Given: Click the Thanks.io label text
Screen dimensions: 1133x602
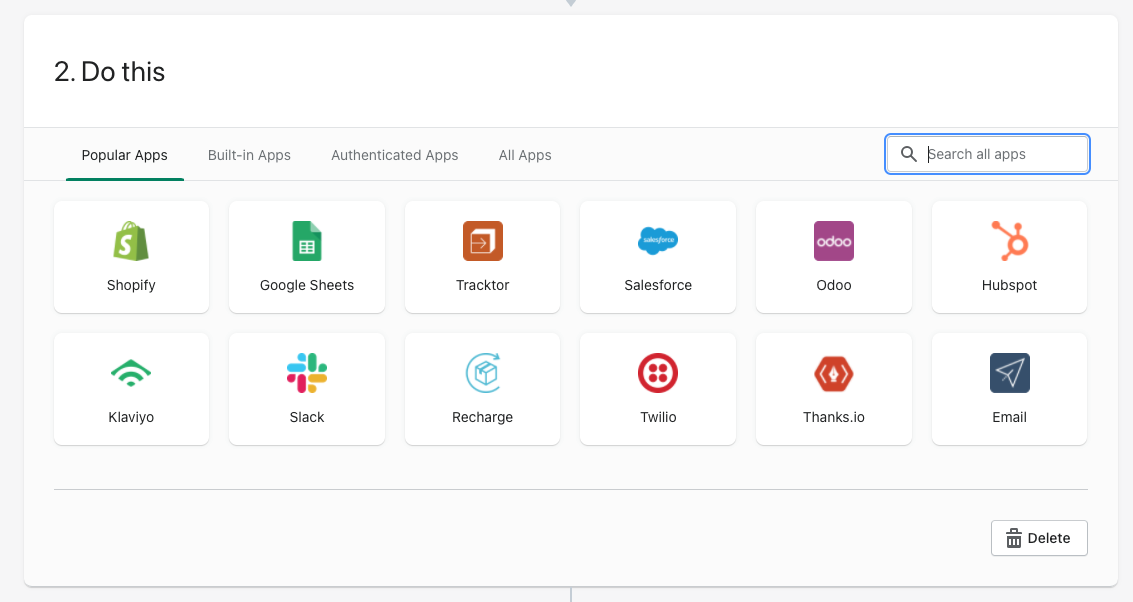Looking at the screenshot, I should (x=834, y=417).
